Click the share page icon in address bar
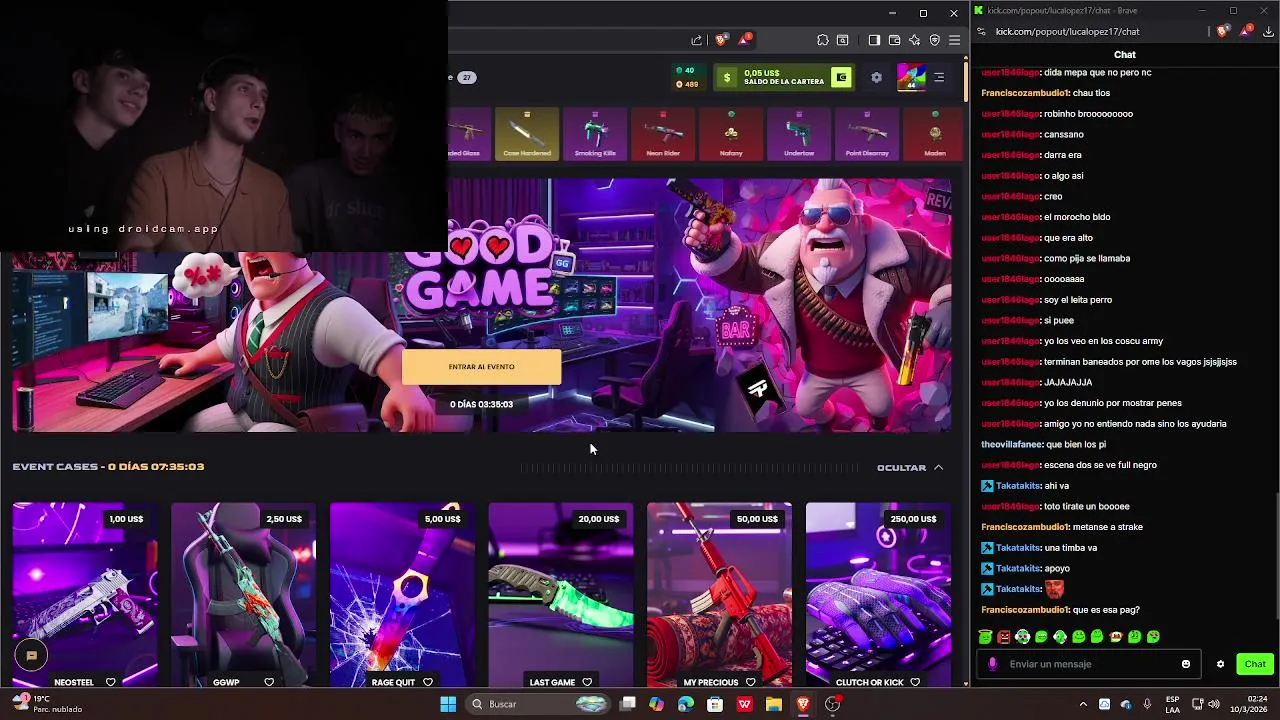This screenshot has height=720, width=1280. point(697,40)
